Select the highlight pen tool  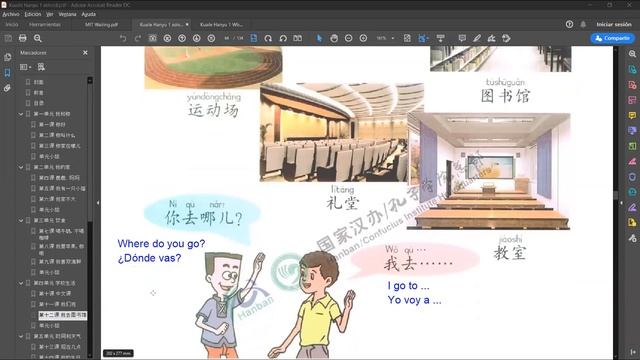point(477,38)
